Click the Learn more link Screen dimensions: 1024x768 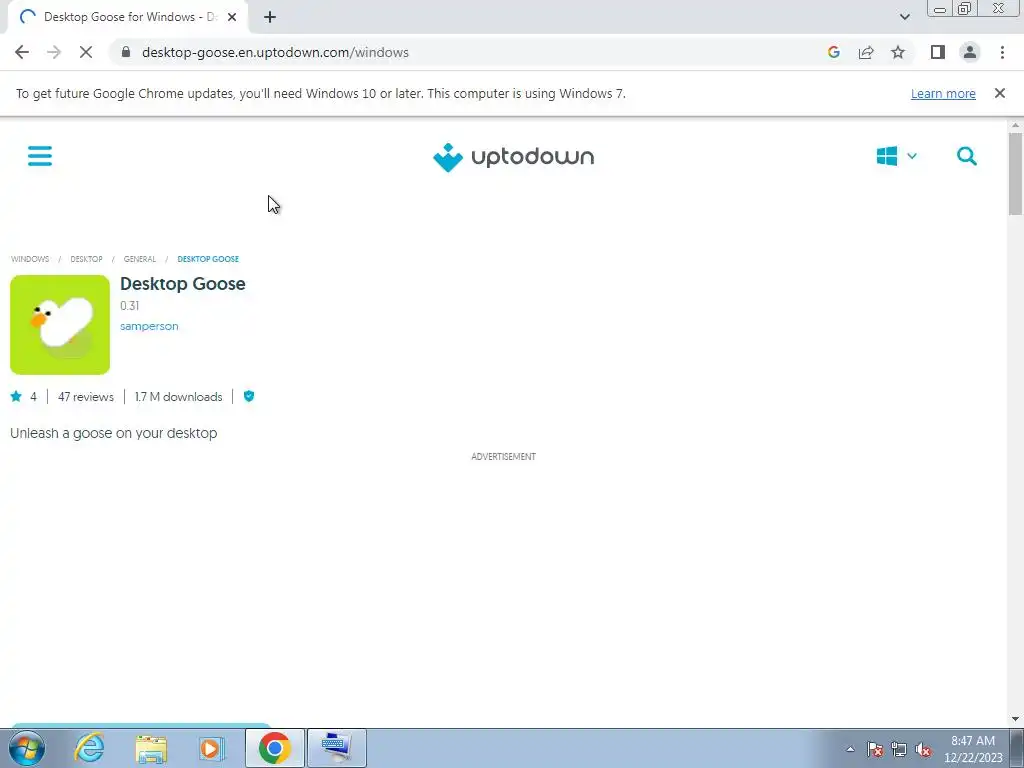coord(943,93)
